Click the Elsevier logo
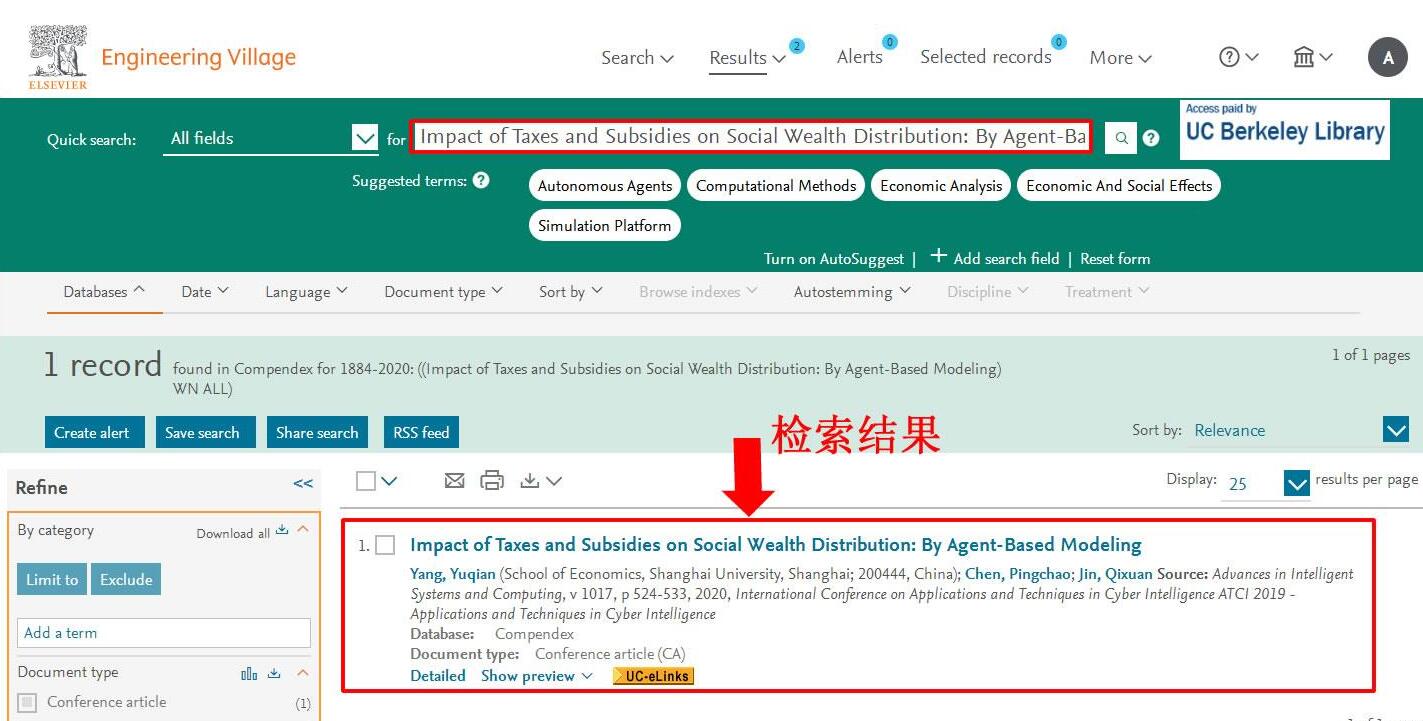Viewport: 1423px width, 721px height. [58, 57]
